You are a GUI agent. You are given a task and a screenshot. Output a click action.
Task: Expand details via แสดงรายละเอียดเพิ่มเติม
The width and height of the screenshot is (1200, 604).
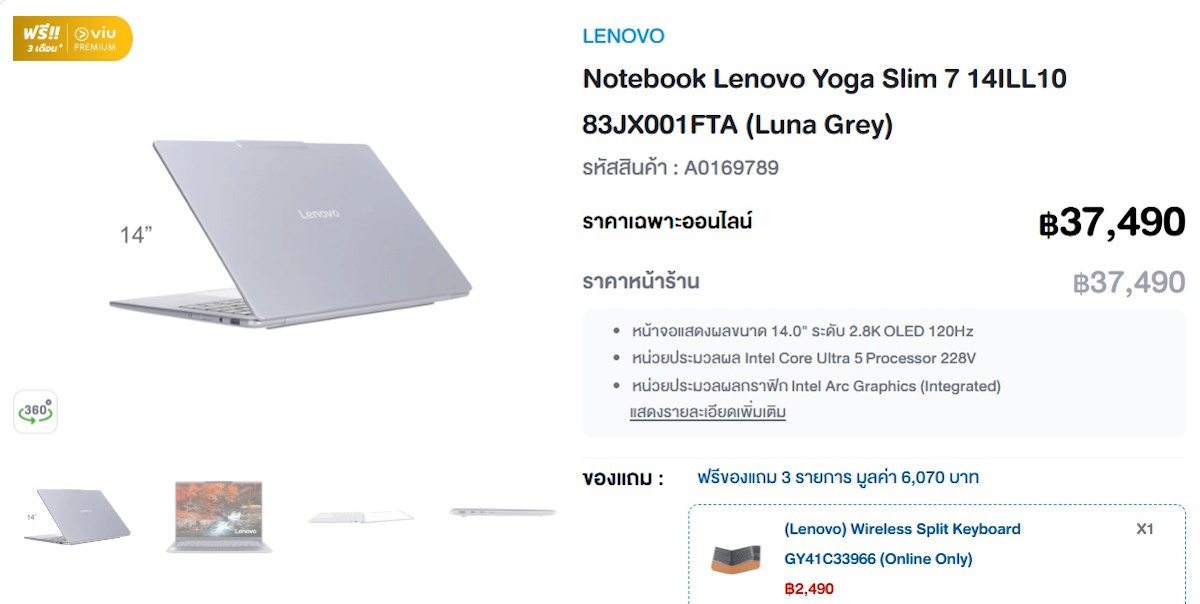(x=708, y=412)
